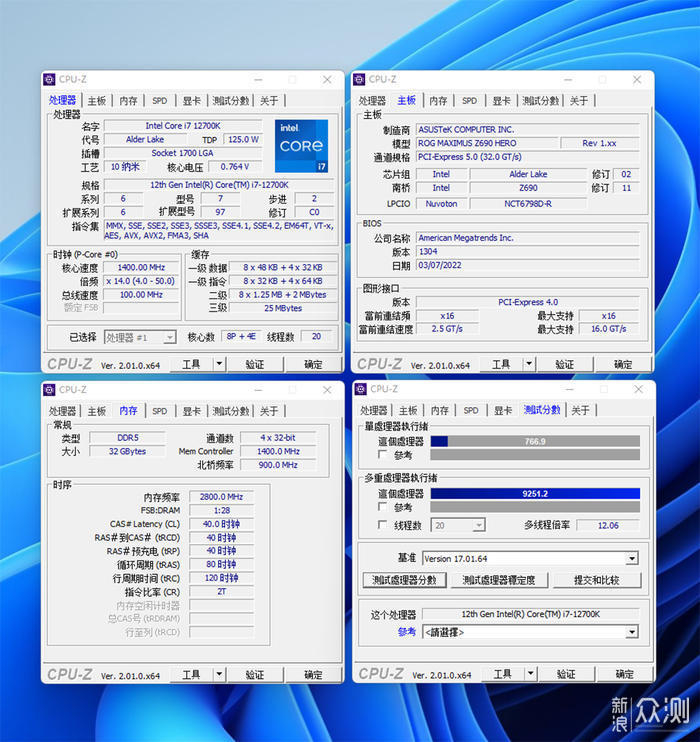Screen dimensions: 700x742
Task: Close the memory tab CPU-Z window
Action: pos(327,390)
